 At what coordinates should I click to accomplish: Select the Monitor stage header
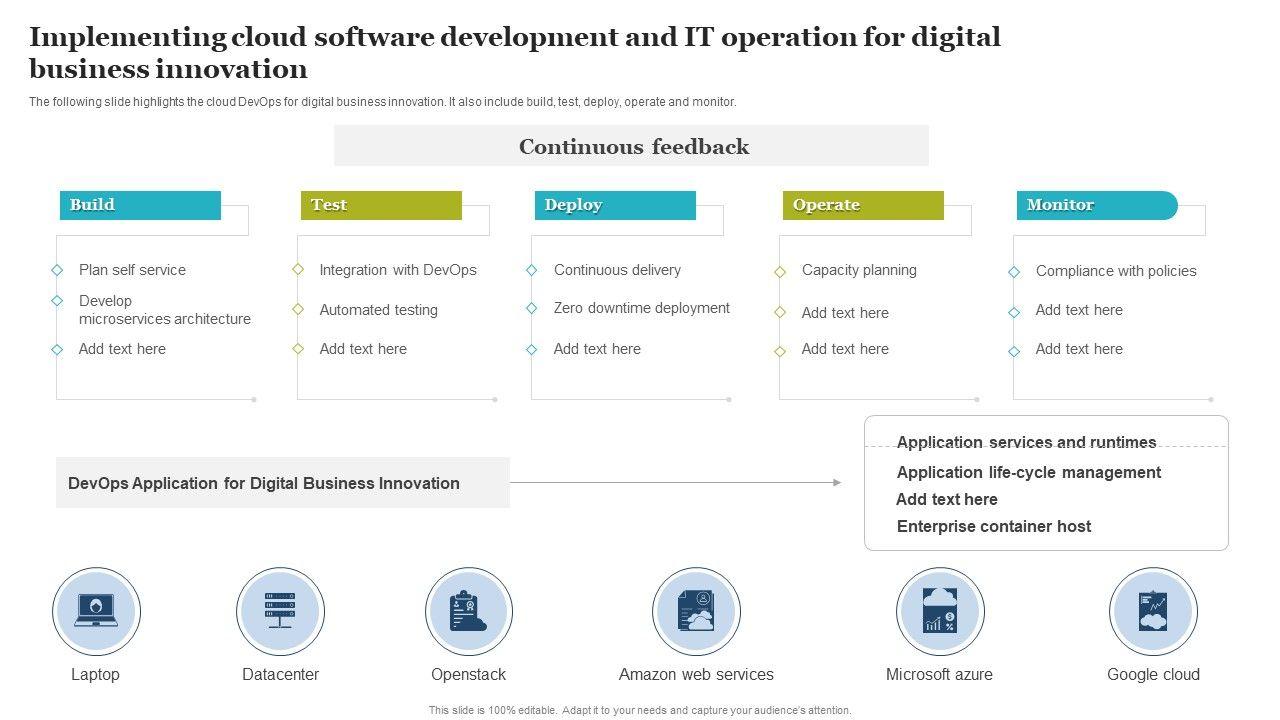click(1097, 205)
